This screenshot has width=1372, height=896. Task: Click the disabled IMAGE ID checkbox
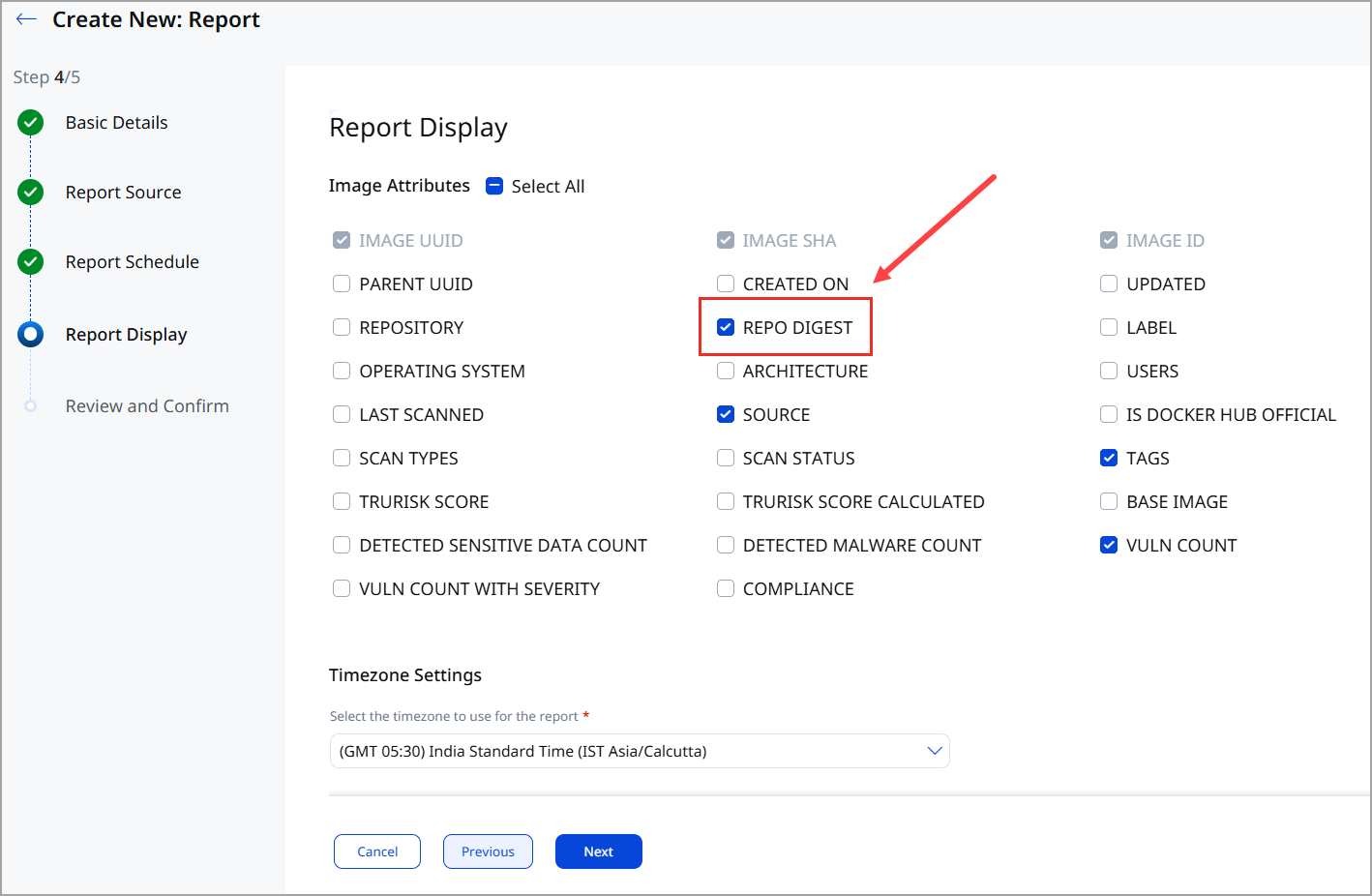point(1109,241)
